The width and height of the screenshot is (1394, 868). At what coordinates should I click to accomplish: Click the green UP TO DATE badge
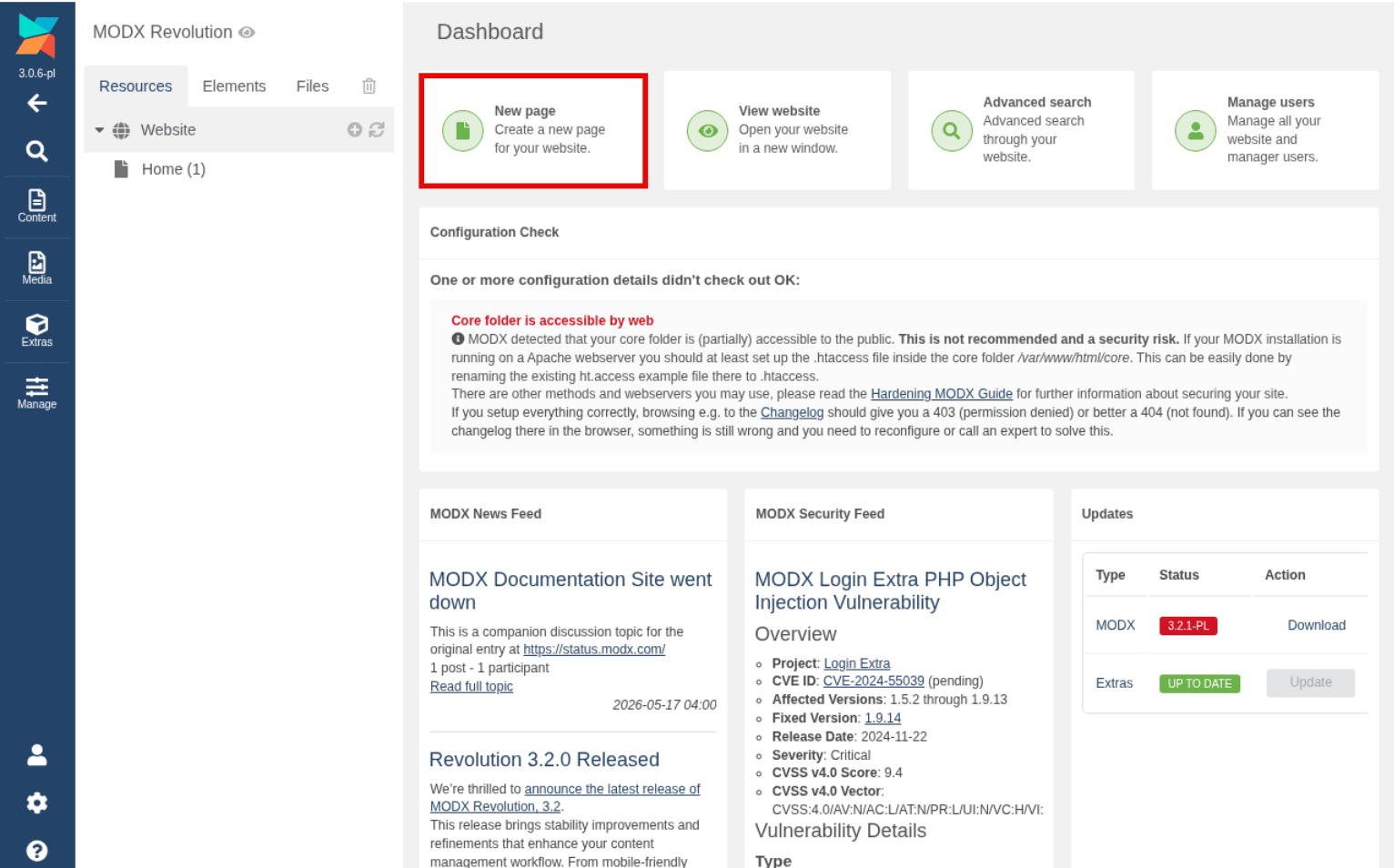point(1199,683)
